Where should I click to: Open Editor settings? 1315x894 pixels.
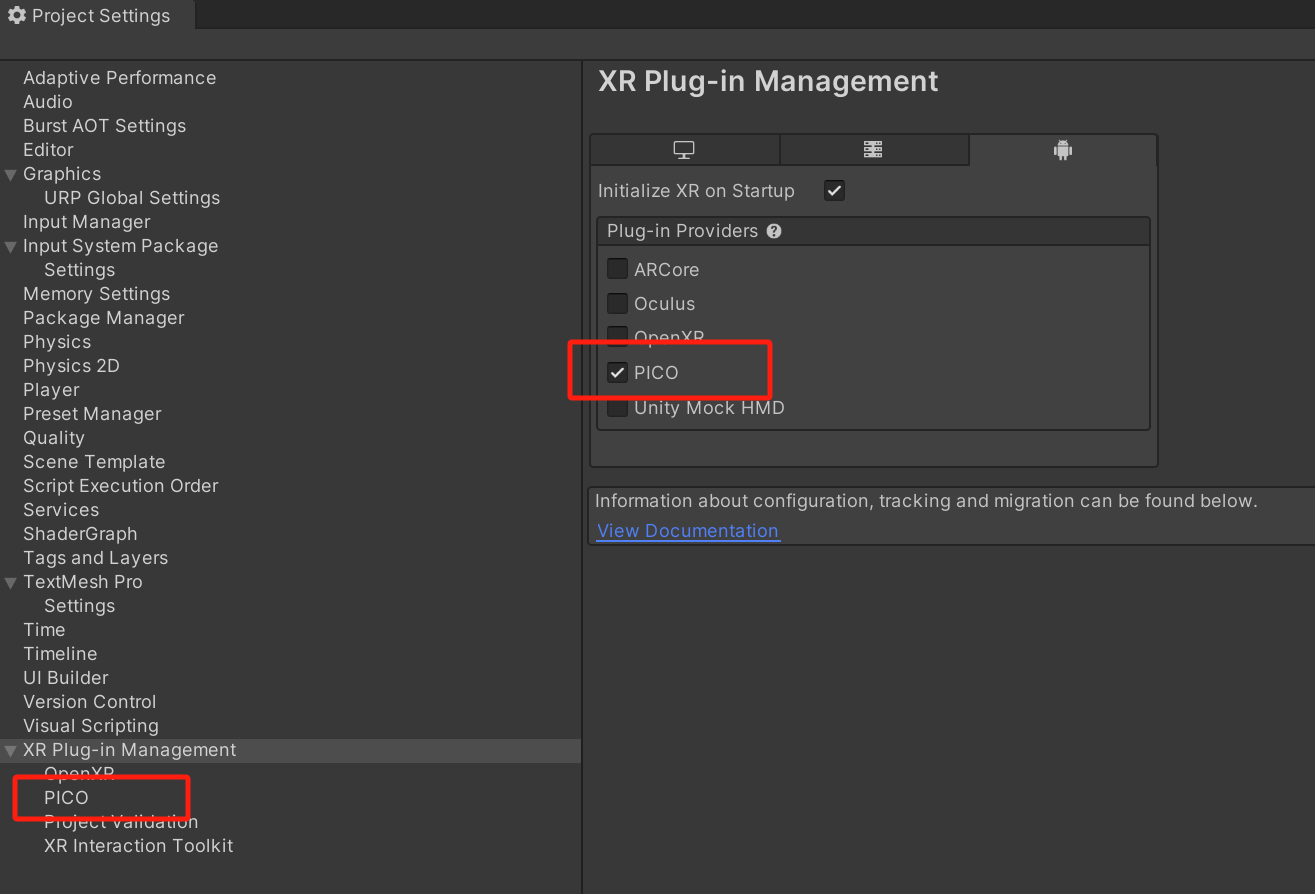click(48, 150)
